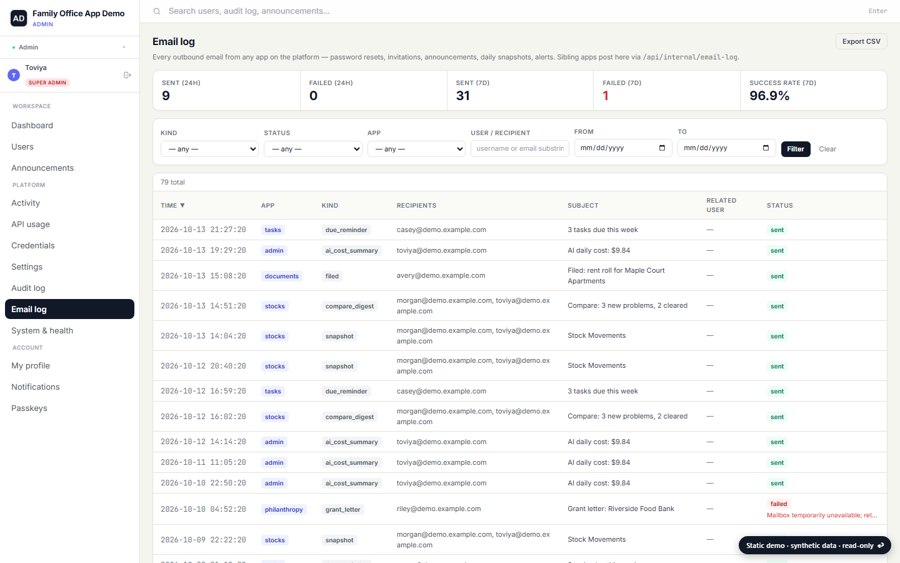
Task: Go to the Users page
Action: 69,146
